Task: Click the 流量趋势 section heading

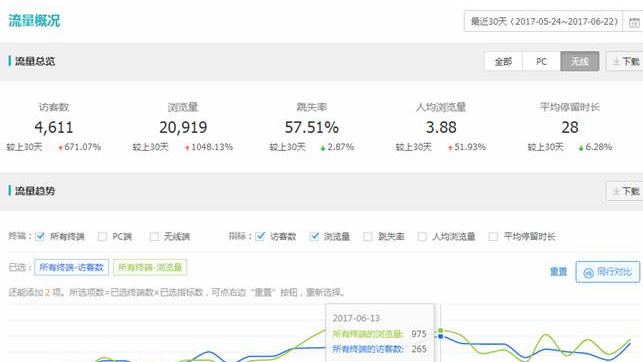Action: tap(35, 191)
